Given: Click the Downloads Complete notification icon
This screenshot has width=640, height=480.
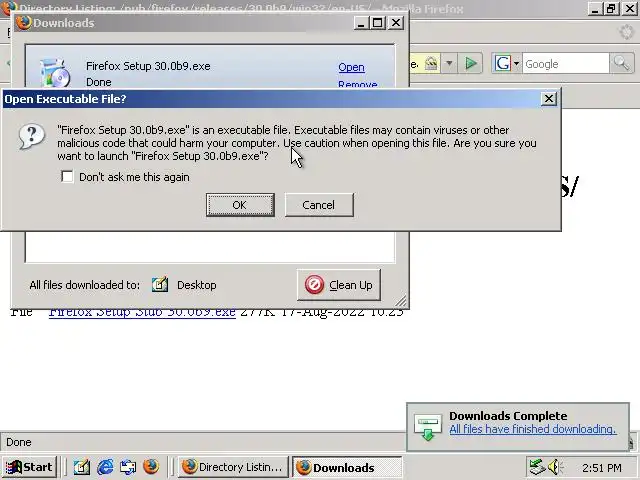Looking at the screenshot, I should pyautogui.click(x=427, y=427).
